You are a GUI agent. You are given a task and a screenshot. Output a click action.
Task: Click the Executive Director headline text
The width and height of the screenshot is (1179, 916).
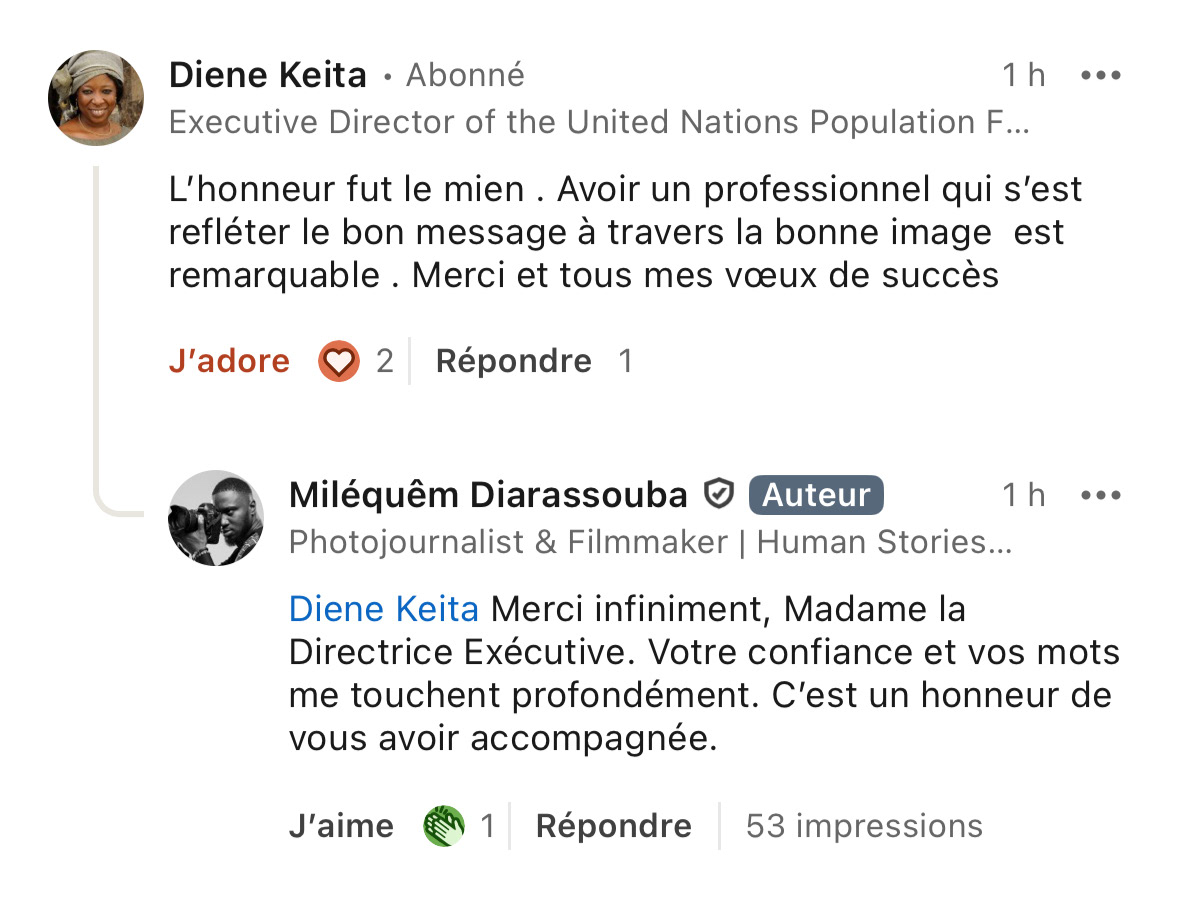pyautogui.click(x=598, y=122)
